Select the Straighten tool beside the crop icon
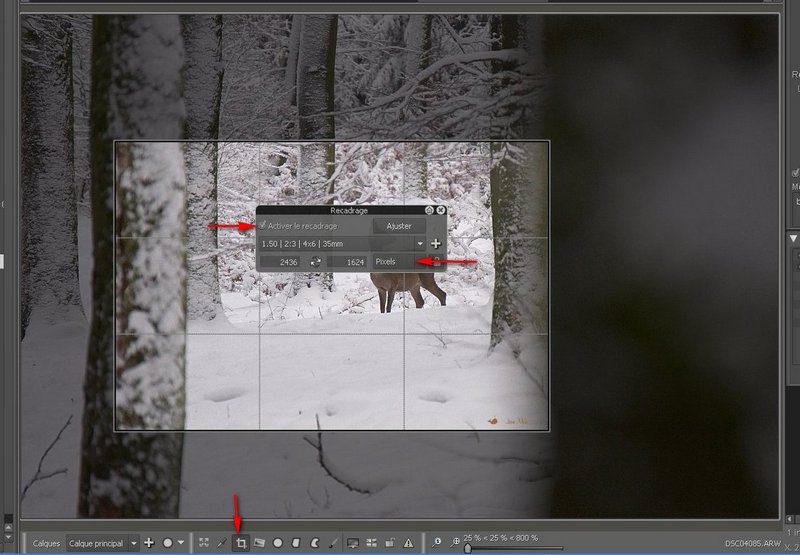 pyautogui.click(x=259, y=543)
